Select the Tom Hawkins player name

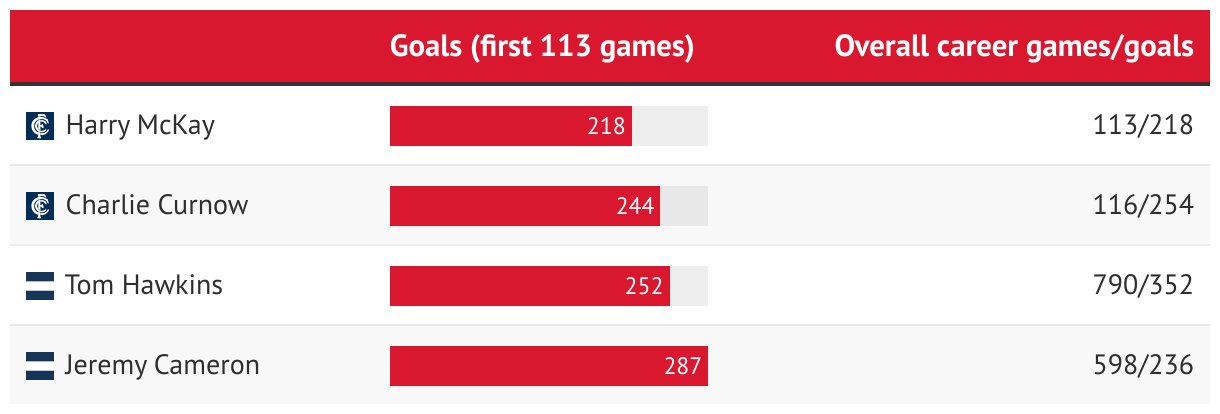144,286
